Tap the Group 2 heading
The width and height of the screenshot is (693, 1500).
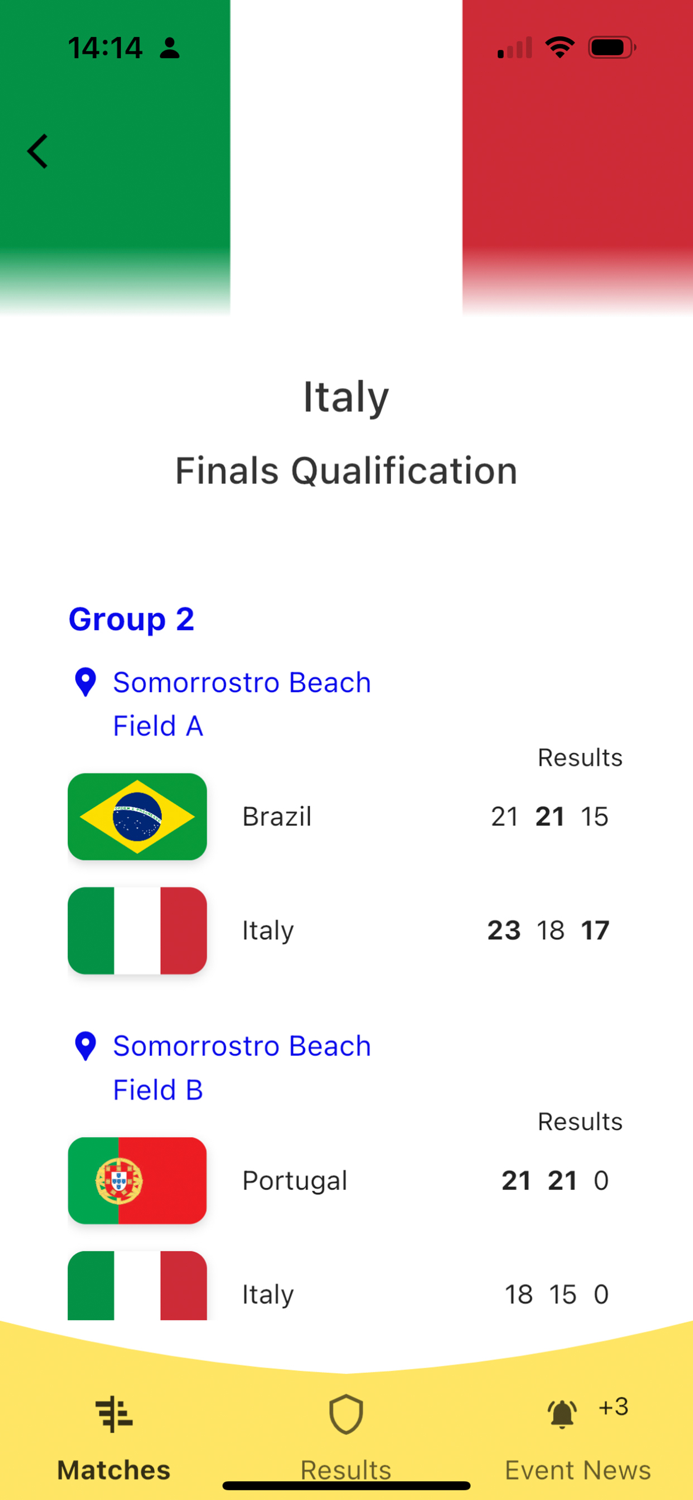point(131,619)
